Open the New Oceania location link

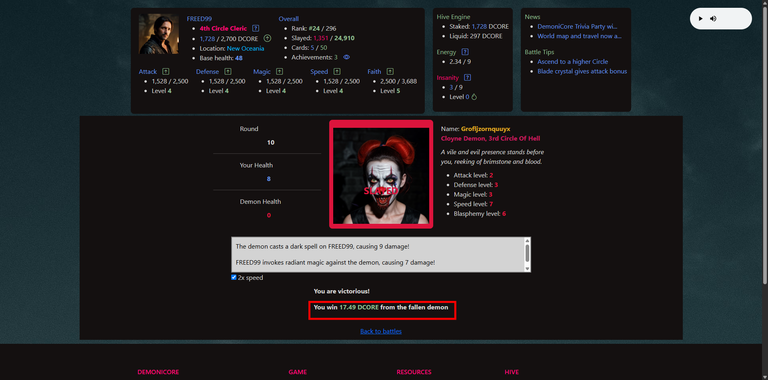click(x=245, y=48)
